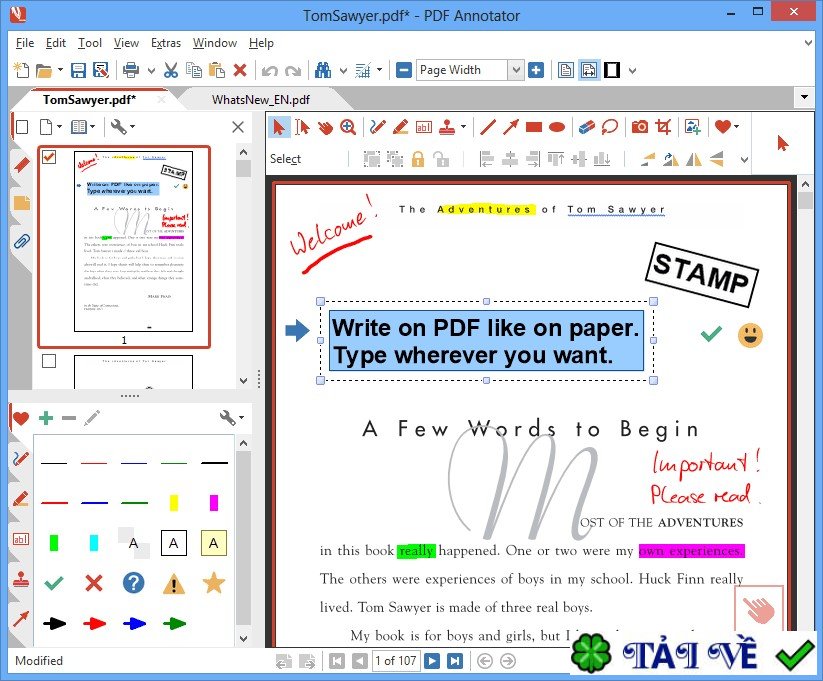Expand the Open folder dropdown arrow
This screenshot has width=823, height=681.
(60, 69)
